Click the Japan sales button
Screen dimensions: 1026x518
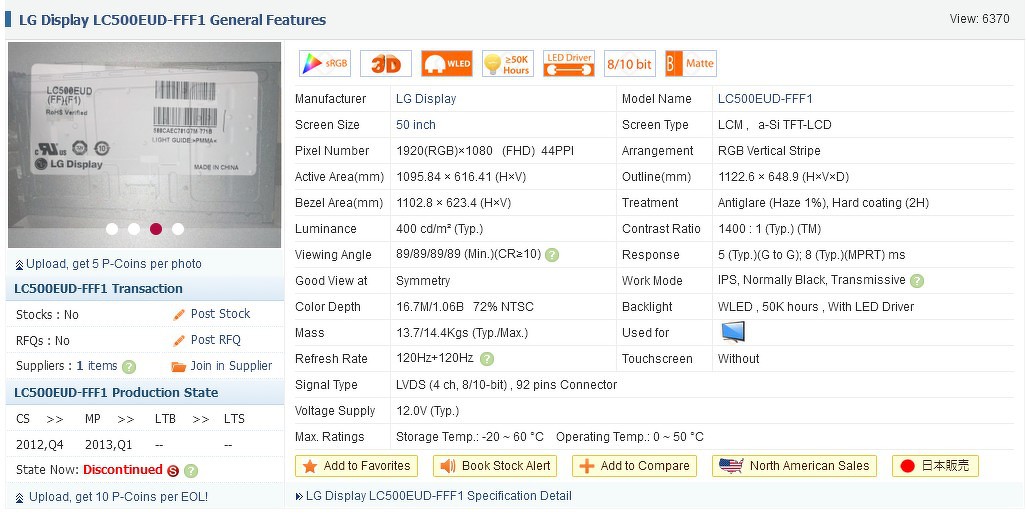tap(936, 466)
